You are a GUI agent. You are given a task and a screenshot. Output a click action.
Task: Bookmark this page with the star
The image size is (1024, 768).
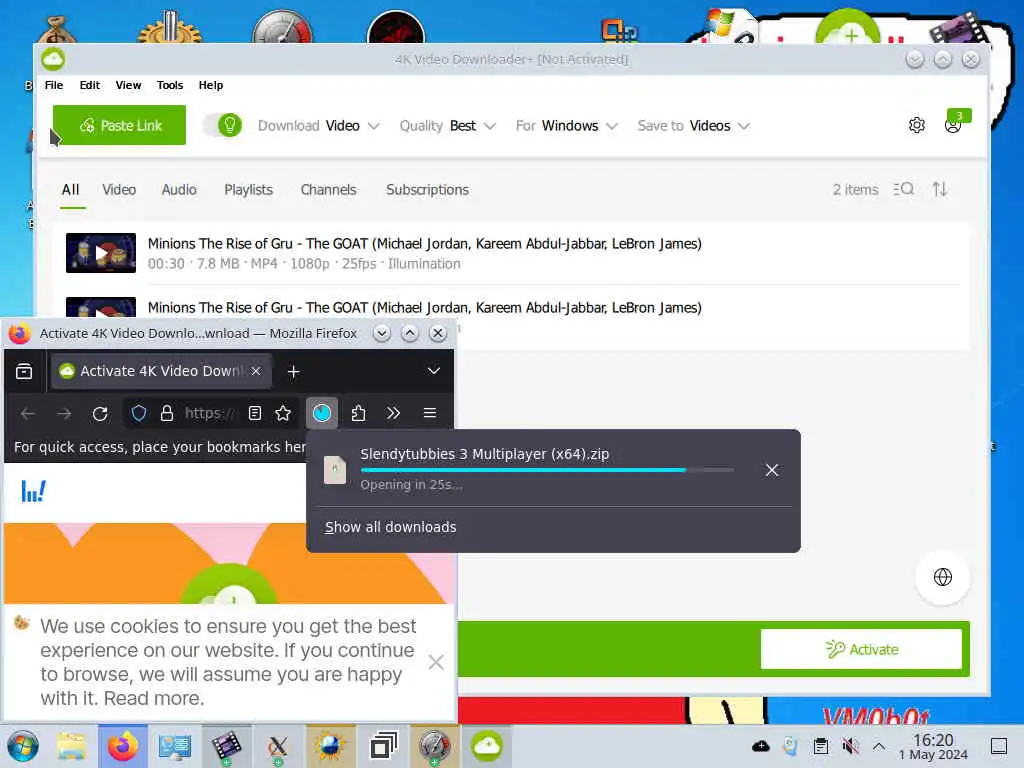click(283, 413)
